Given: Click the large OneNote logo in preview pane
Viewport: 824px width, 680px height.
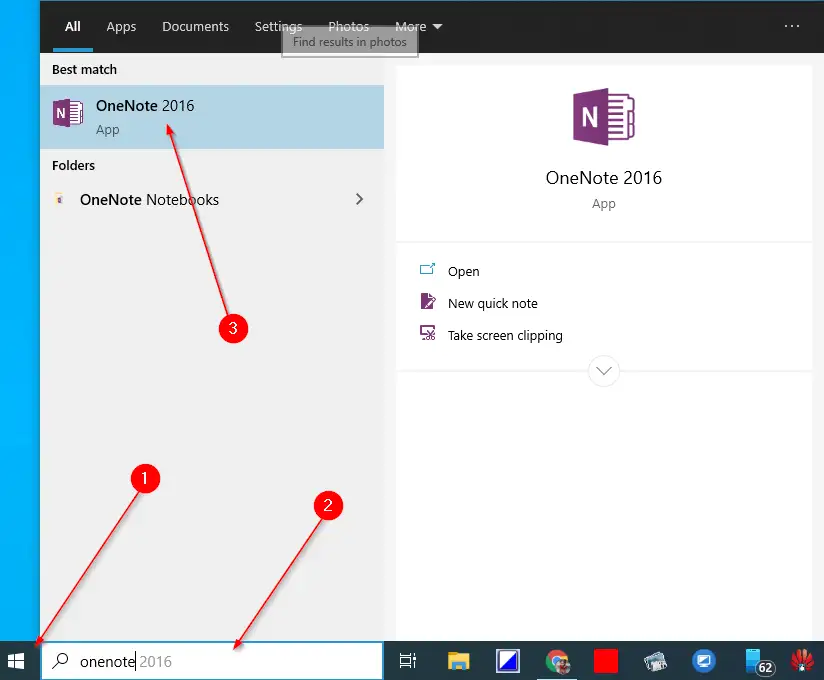Looking at the screenshot, I should click(604, 117).
